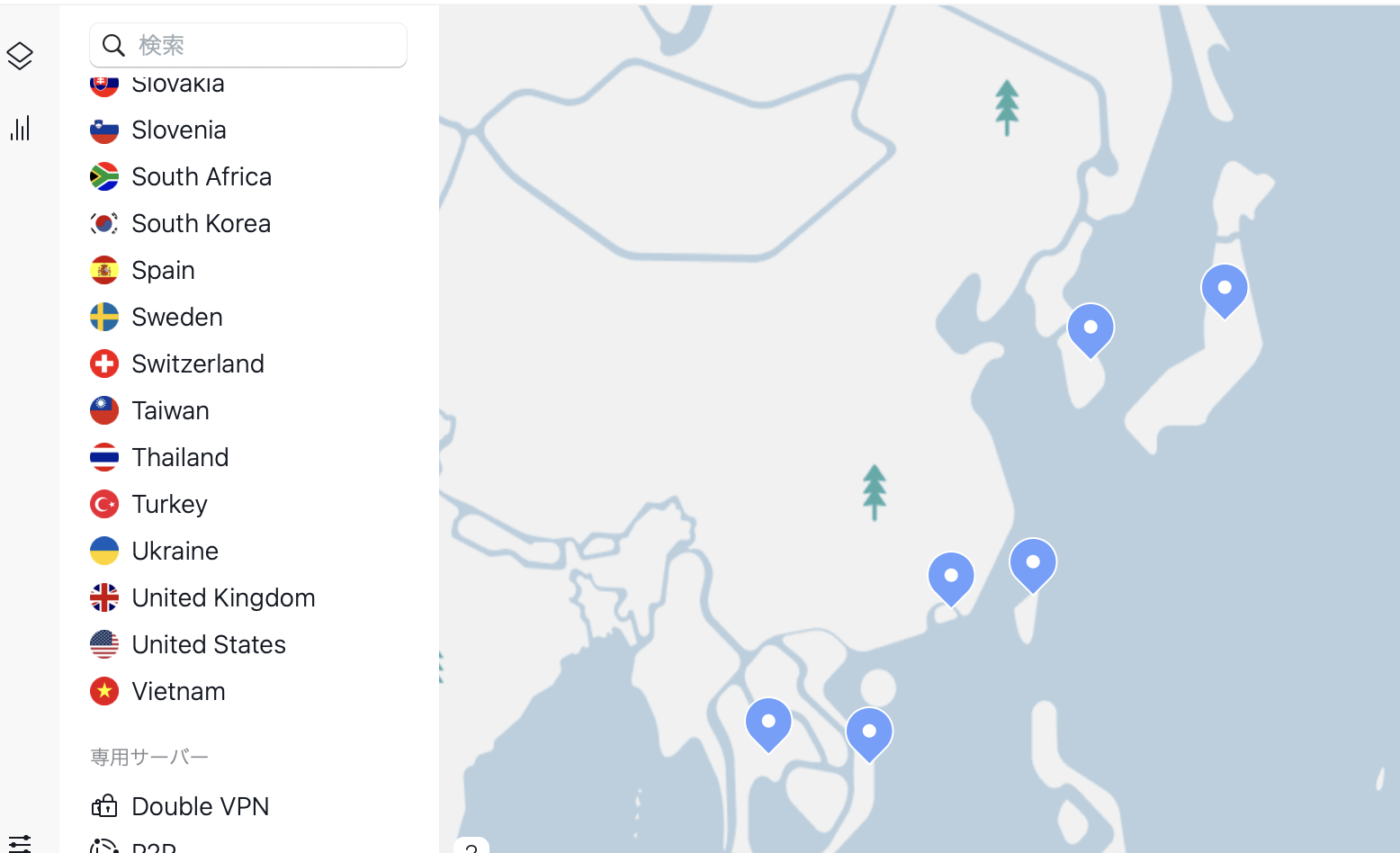Open the statistics bar chart icon

[x=20, y=128]
